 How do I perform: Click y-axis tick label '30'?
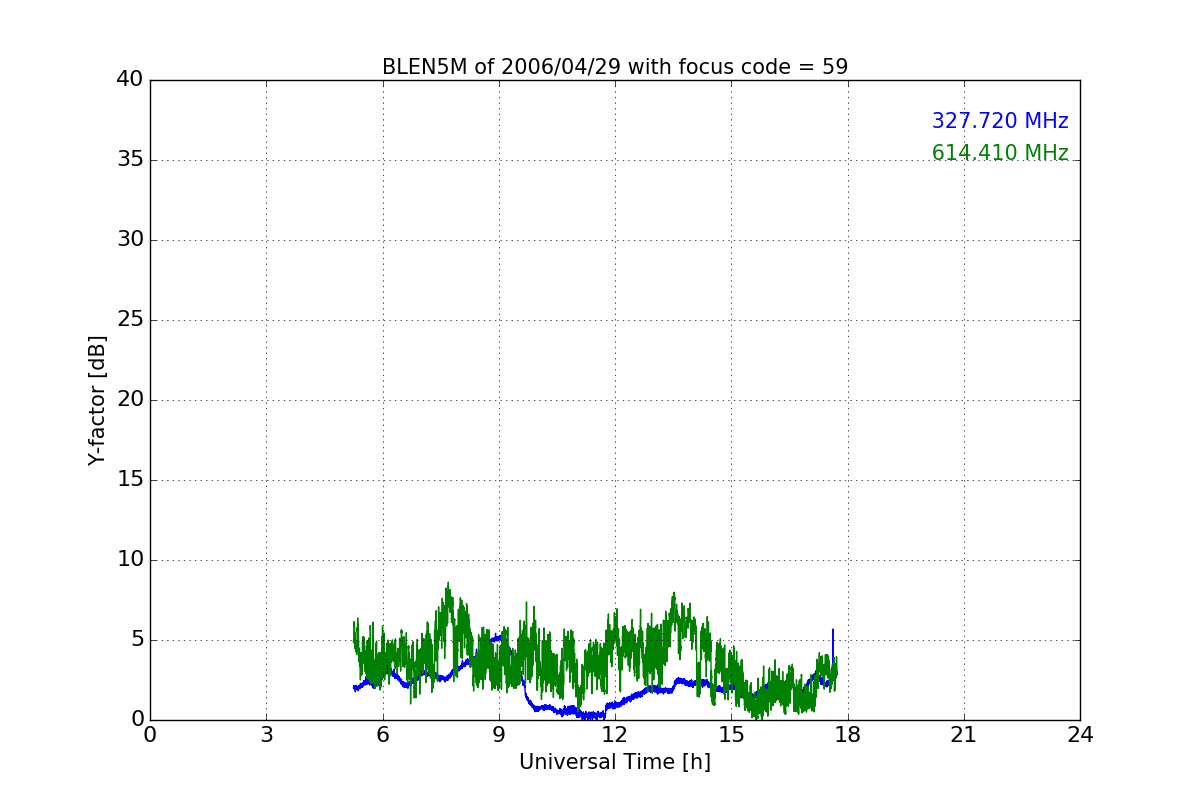point(130,240)
